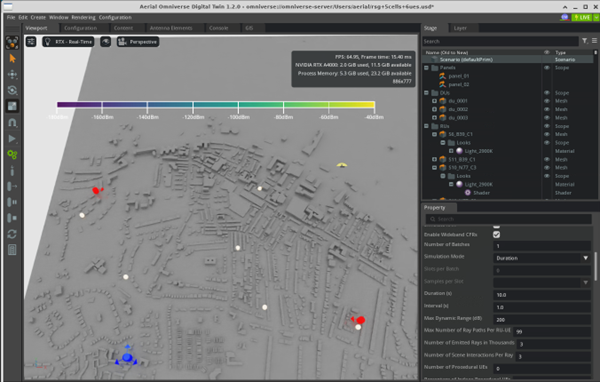Screen dimensions: 600x382
Task: Switch to the Console tab
Action: [x=218, y=28]
